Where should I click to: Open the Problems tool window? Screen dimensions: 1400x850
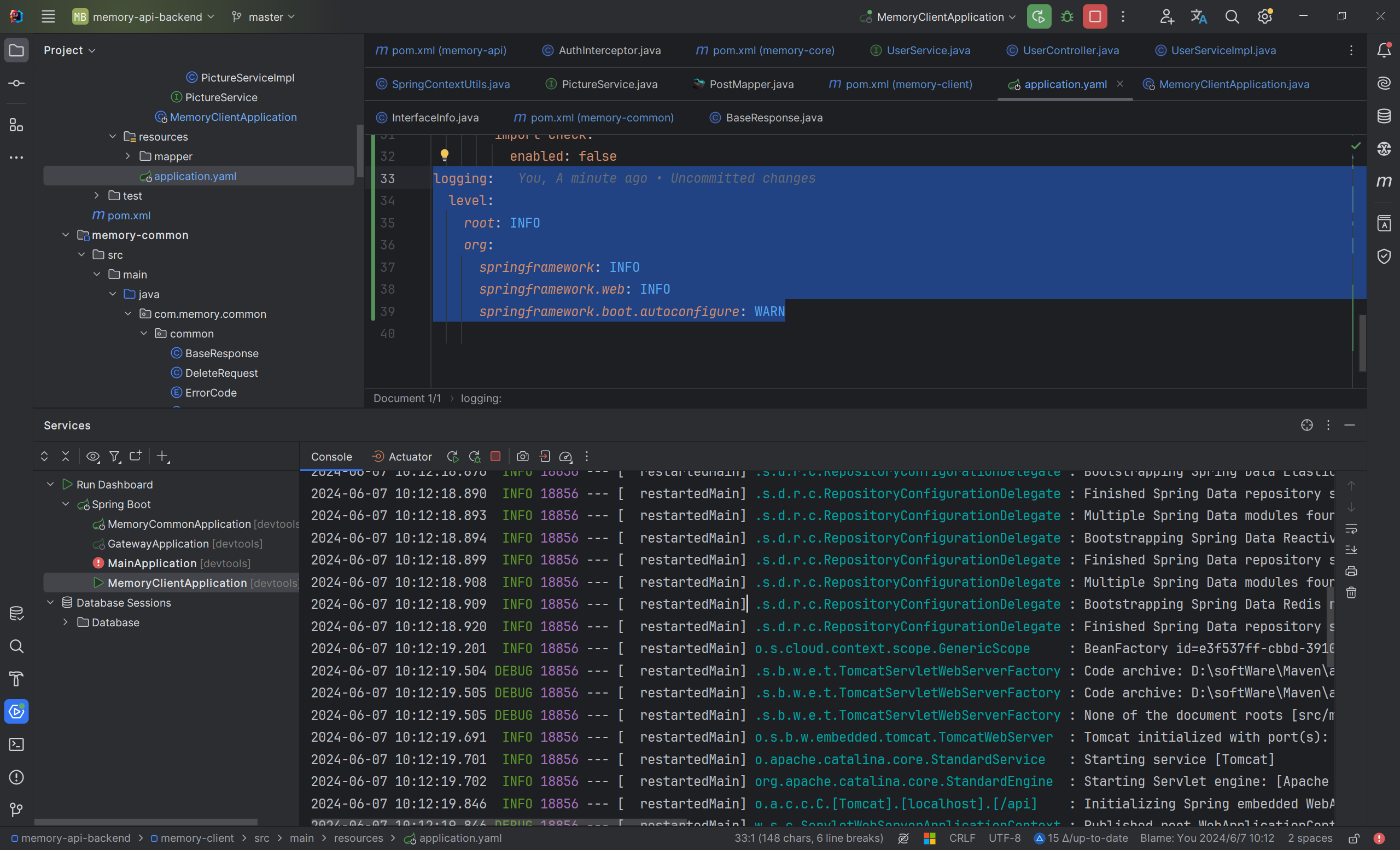[x=16, y=777]
